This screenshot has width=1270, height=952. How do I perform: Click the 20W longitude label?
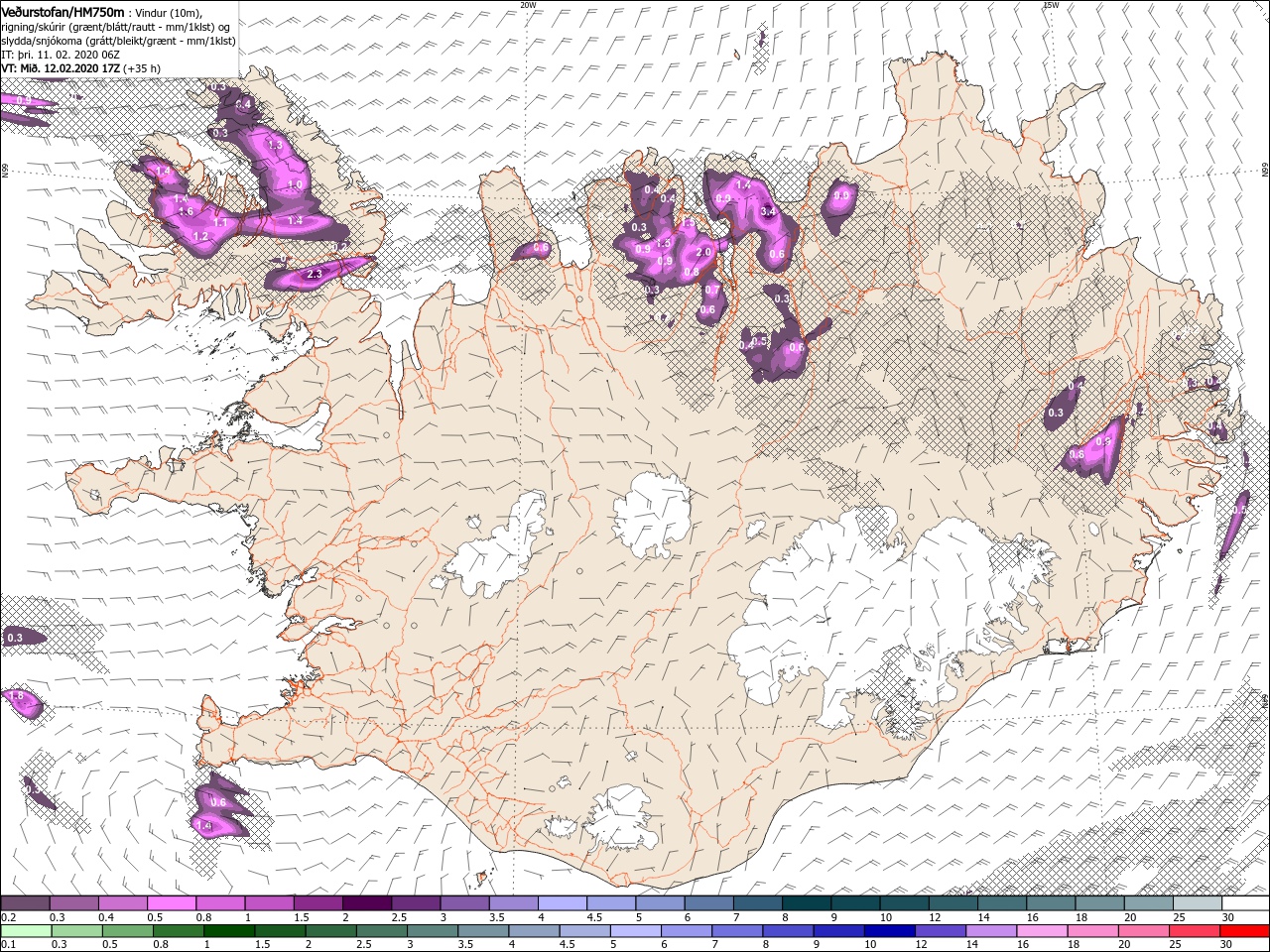pyautogui.click(x=529, y=5)
